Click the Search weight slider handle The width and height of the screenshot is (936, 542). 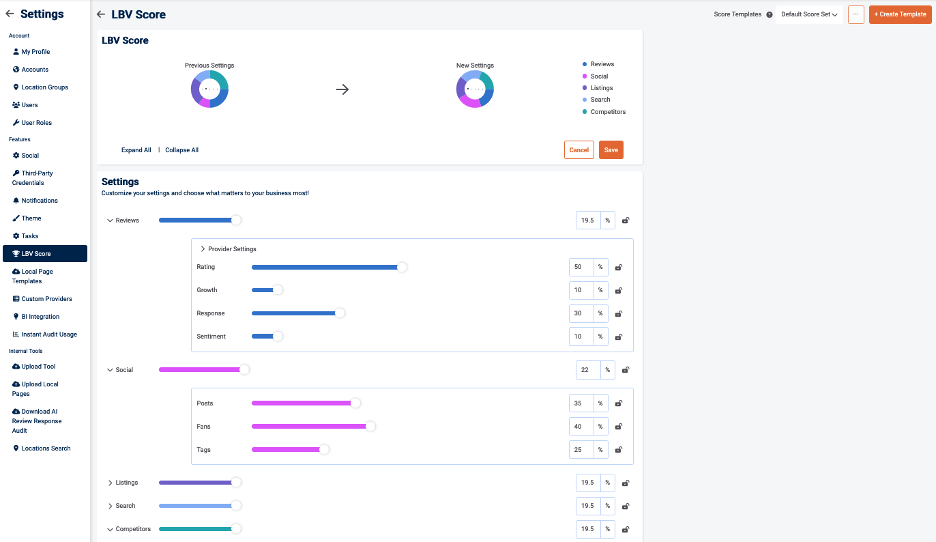(236, 506)
